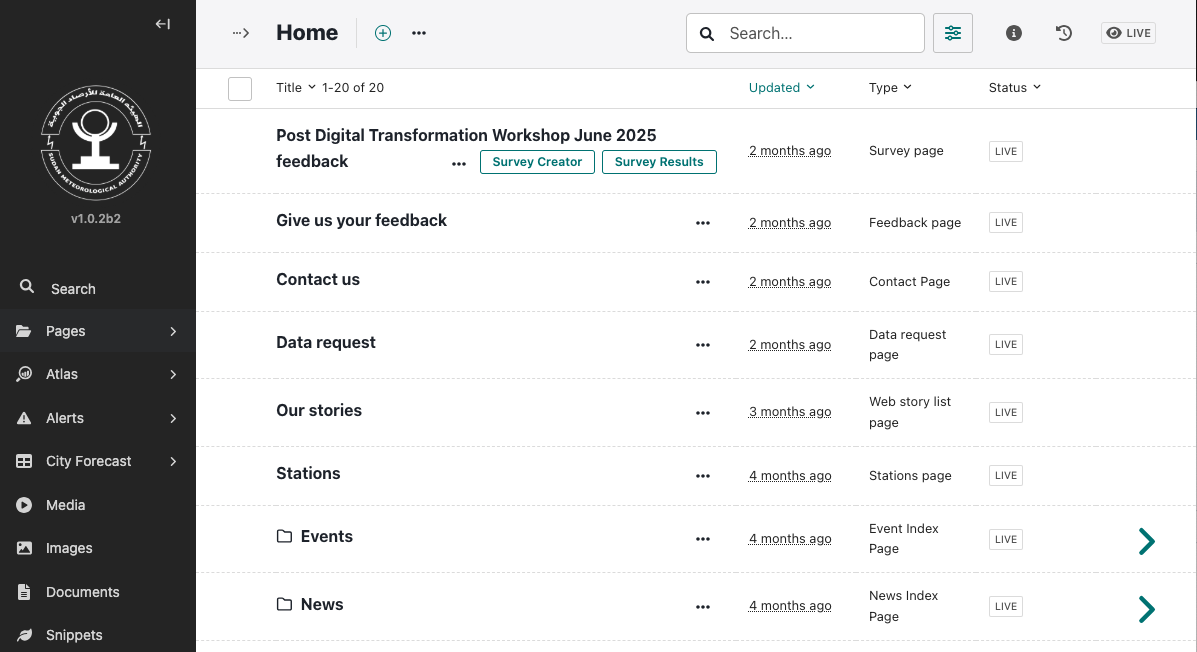
Task: Focus the Search pages input field
Action: (805, 33)
